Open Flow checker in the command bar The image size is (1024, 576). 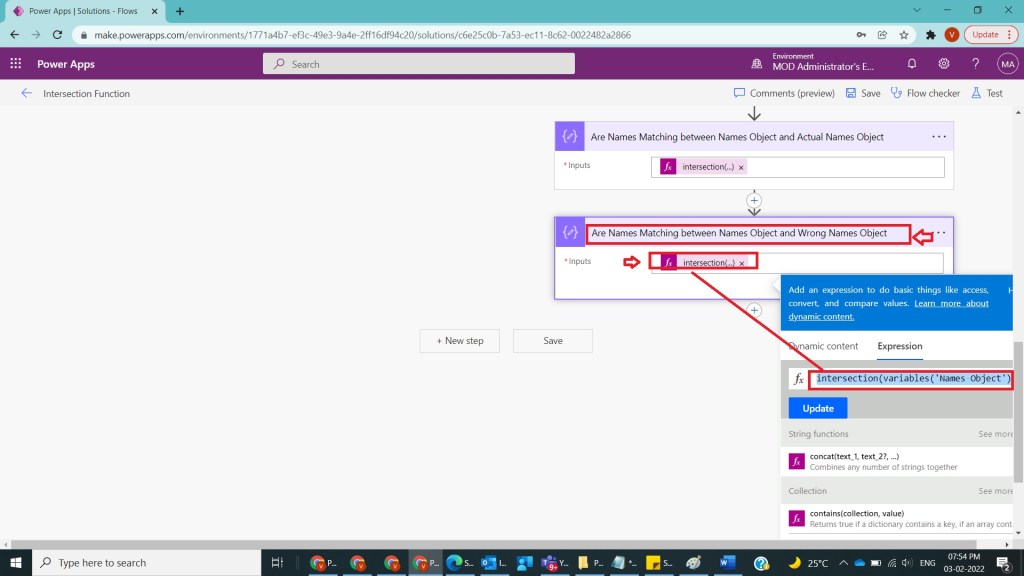925,93
